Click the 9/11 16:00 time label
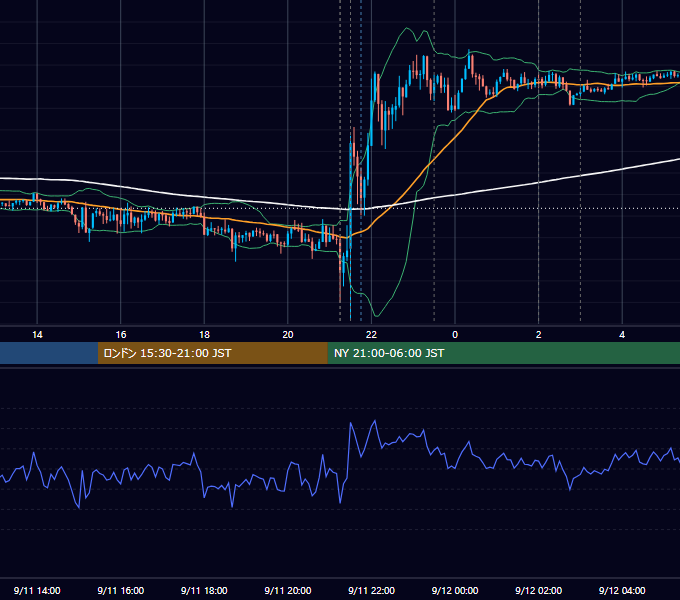The height and width of the screenshot is (600, 680). 121,590
